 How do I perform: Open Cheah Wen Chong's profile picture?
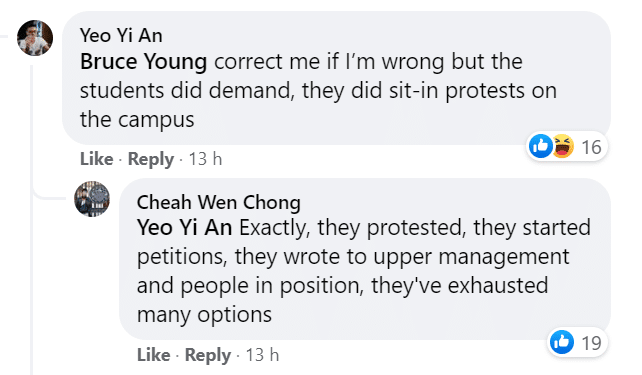[92, 199]
